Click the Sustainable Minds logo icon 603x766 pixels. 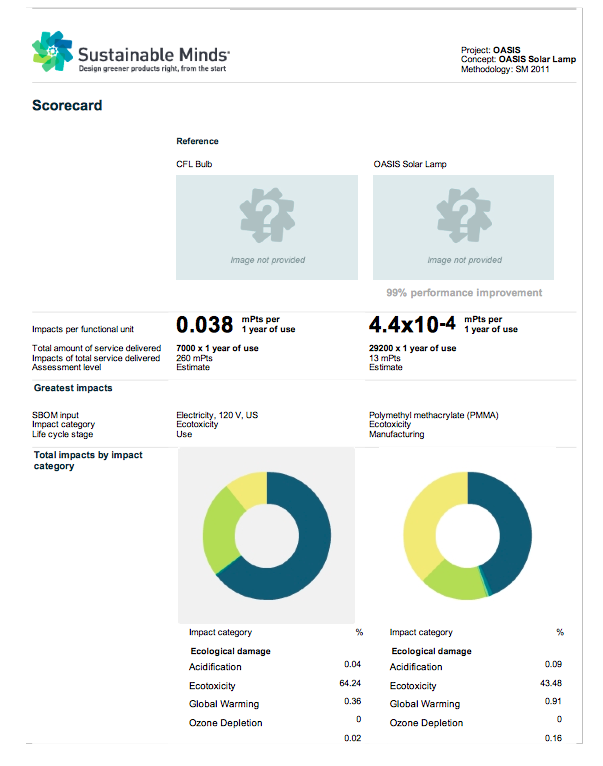click(52, 51)
